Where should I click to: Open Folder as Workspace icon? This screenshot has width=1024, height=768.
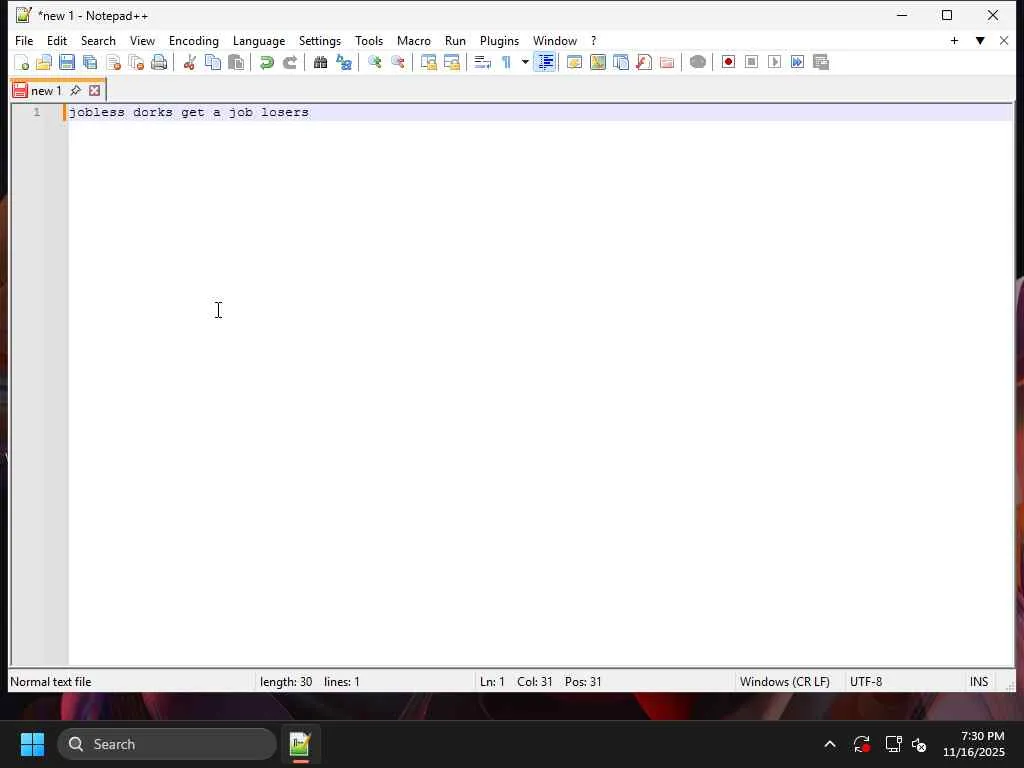[667, 62]
